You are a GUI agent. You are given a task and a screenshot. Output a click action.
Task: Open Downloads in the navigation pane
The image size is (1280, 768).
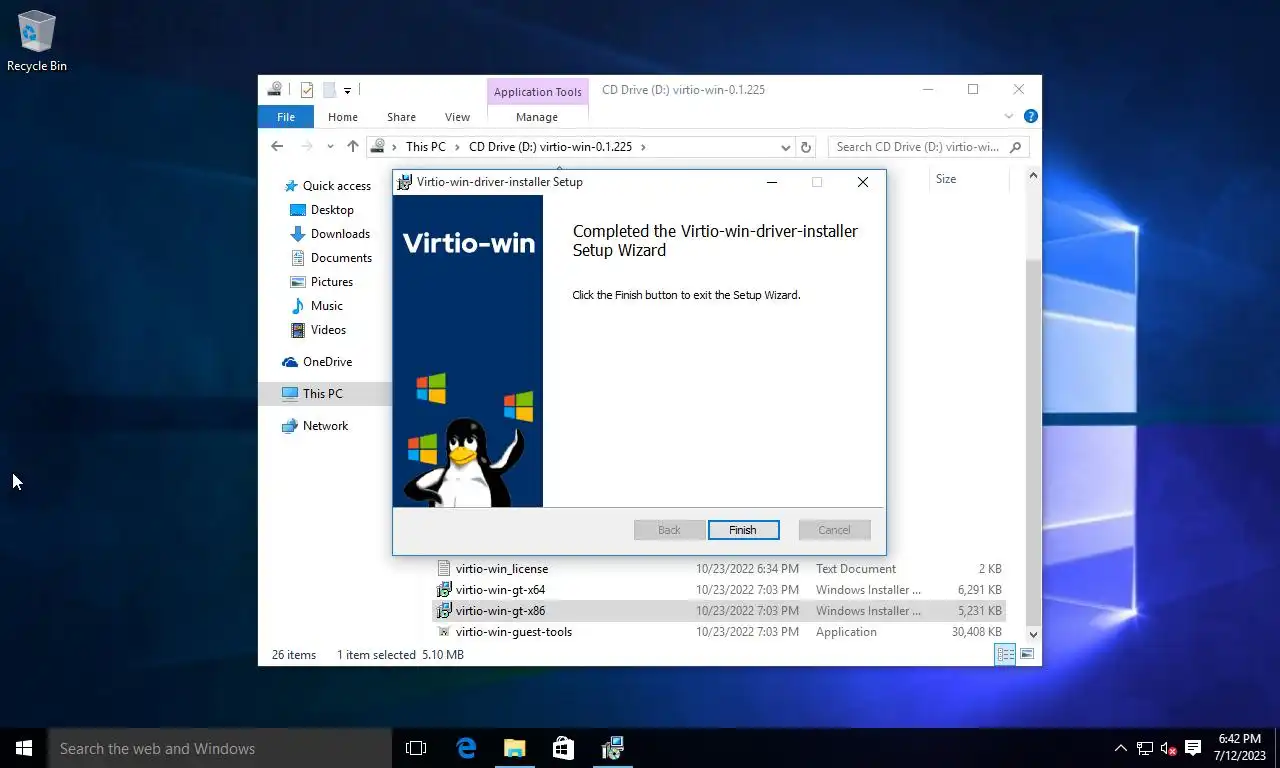(x=340, y=234)
